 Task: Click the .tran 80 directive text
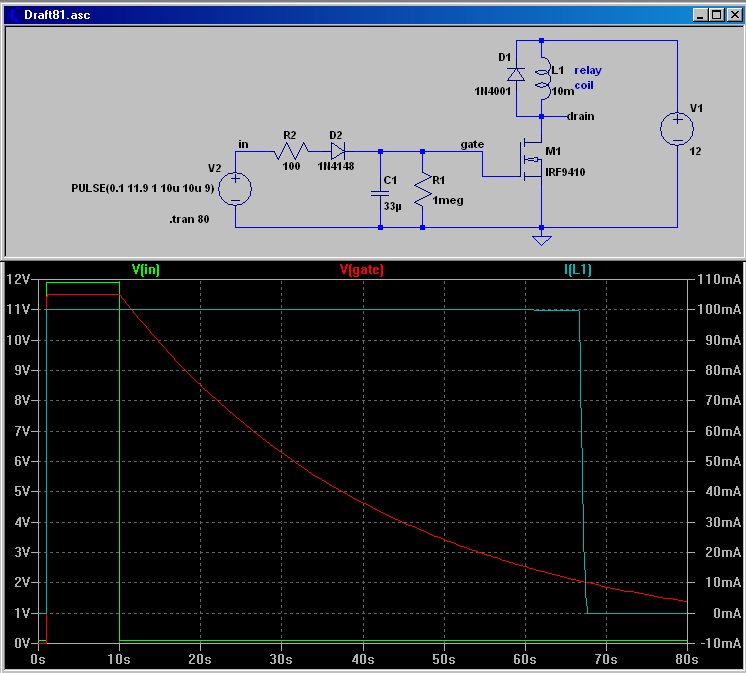189,219
